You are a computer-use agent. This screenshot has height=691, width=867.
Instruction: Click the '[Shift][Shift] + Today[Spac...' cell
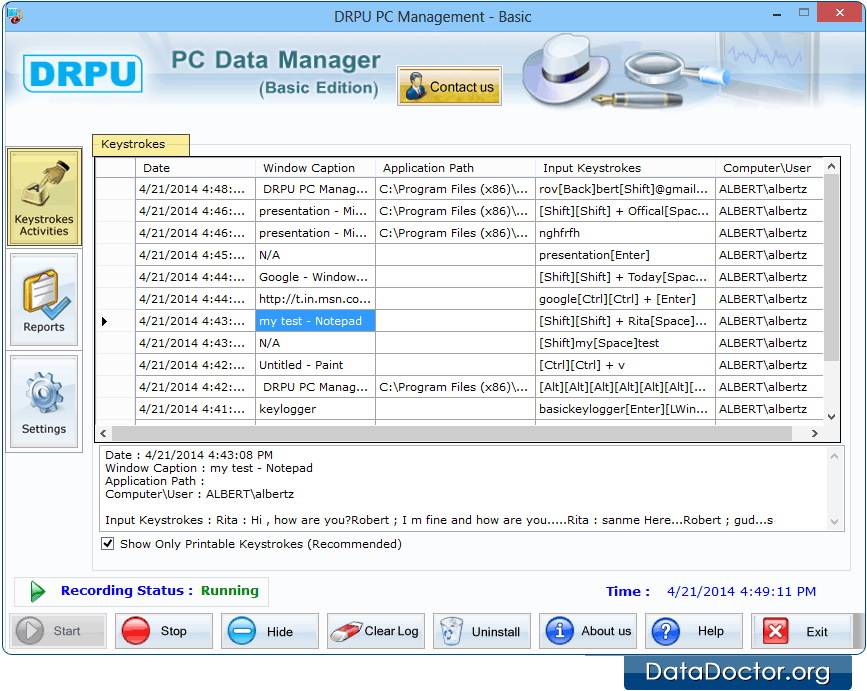pyautogui.click(x=625, y=277)
